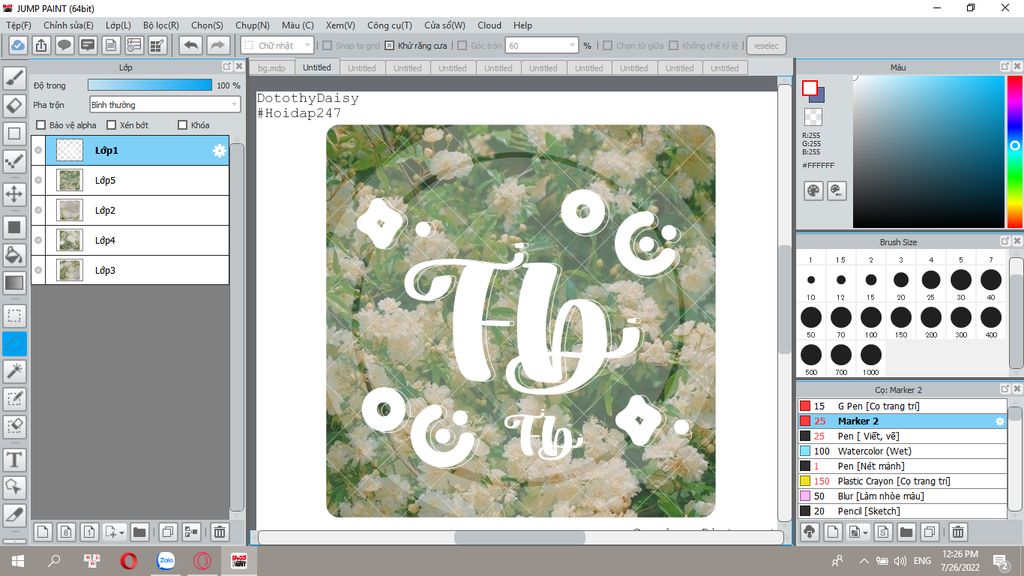This screenshot has width=1024, height=576.
Task: Select the Eraser tool
Action: (14, 106)
